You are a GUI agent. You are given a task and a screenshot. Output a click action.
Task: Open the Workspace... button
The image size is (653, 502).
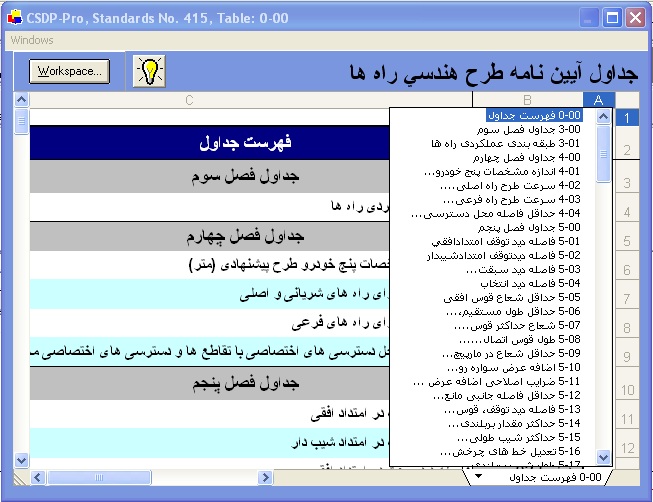click(70, 71)
